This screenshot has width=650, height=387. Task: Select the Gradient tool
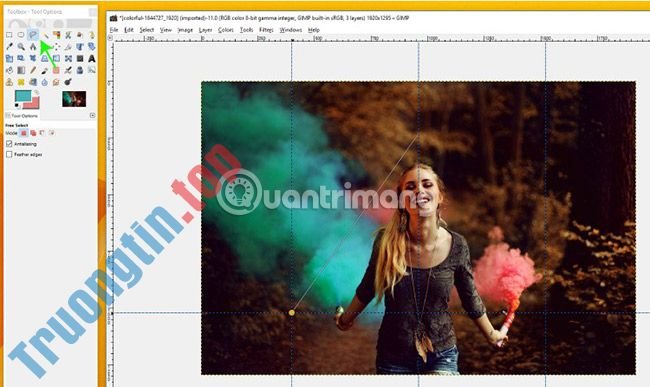tap(21, 70)
